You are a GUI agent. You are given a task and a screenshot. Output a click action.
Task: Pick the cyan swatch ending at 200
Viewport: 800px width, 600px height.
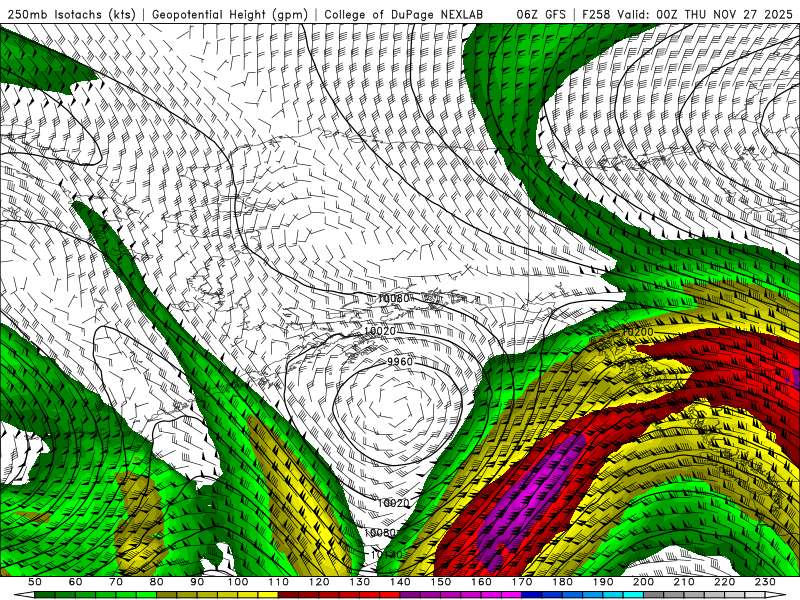pyautogui.click(x=634, y=595)
